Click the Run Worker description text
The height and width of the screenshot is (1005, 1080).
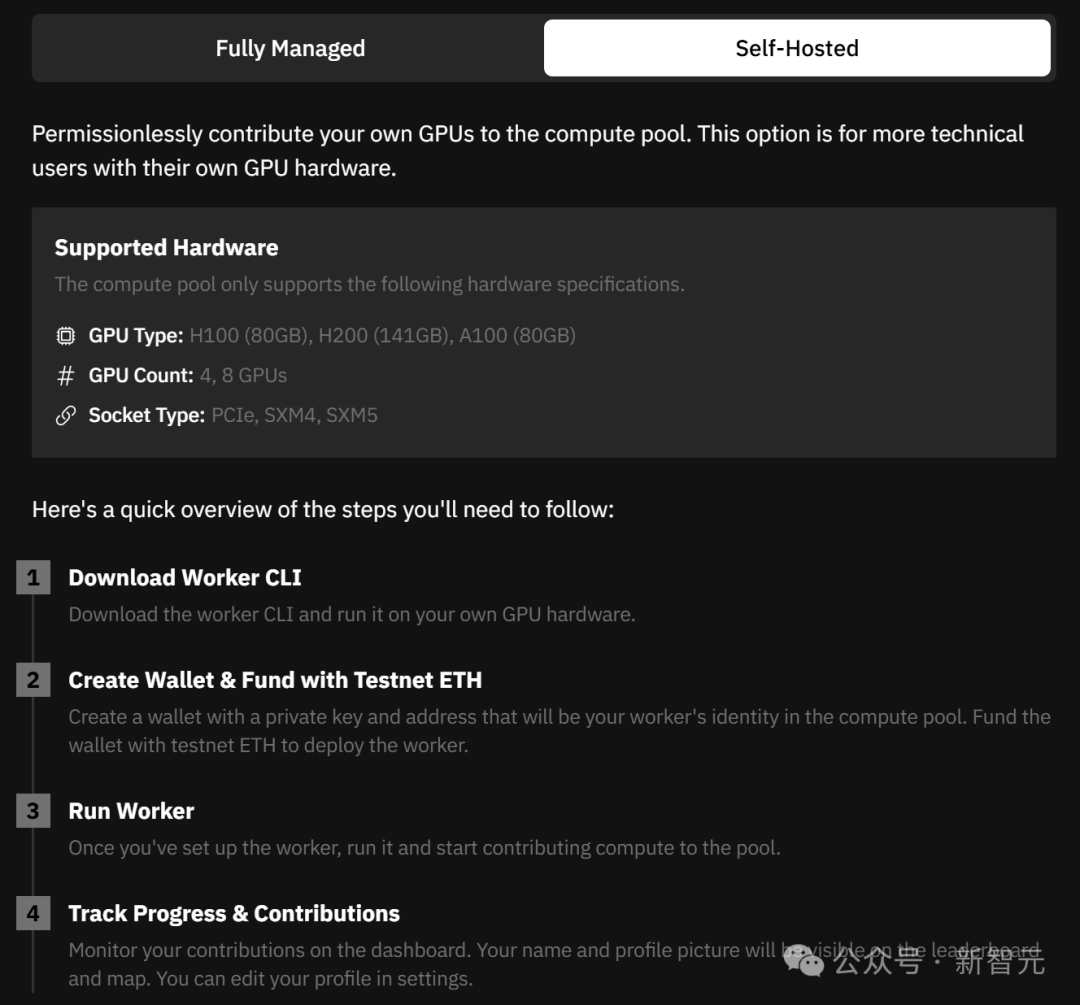pos(424,848)
